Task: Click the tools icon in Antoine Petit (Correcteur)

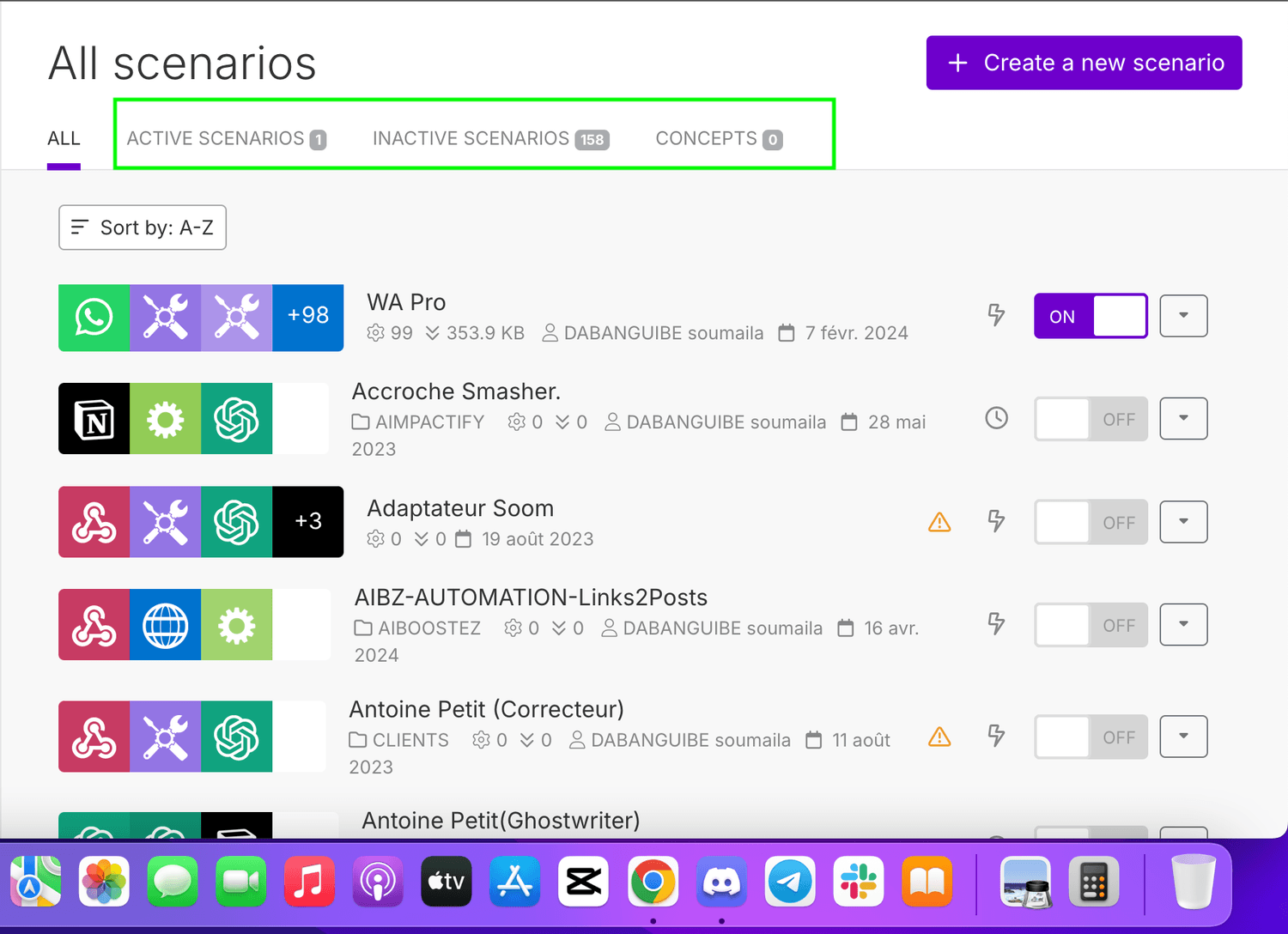Action: pos(165,737)
